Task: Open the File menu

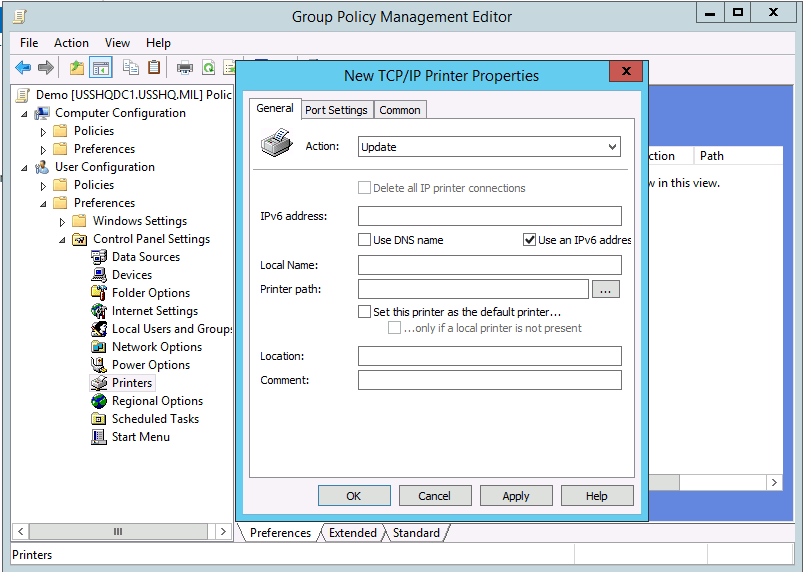Action: (x=29, y=43)
